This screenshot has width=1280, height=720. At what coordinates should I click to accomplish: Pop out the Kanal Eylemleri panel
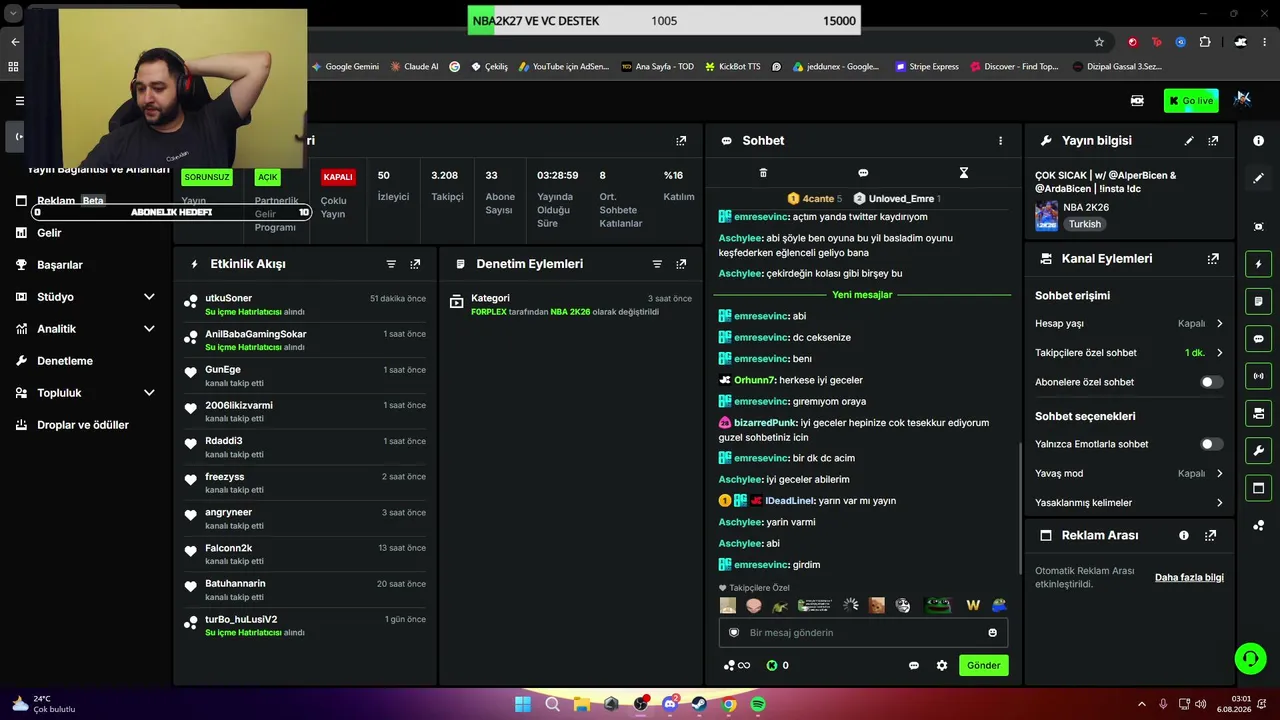tap(1213, 258)
